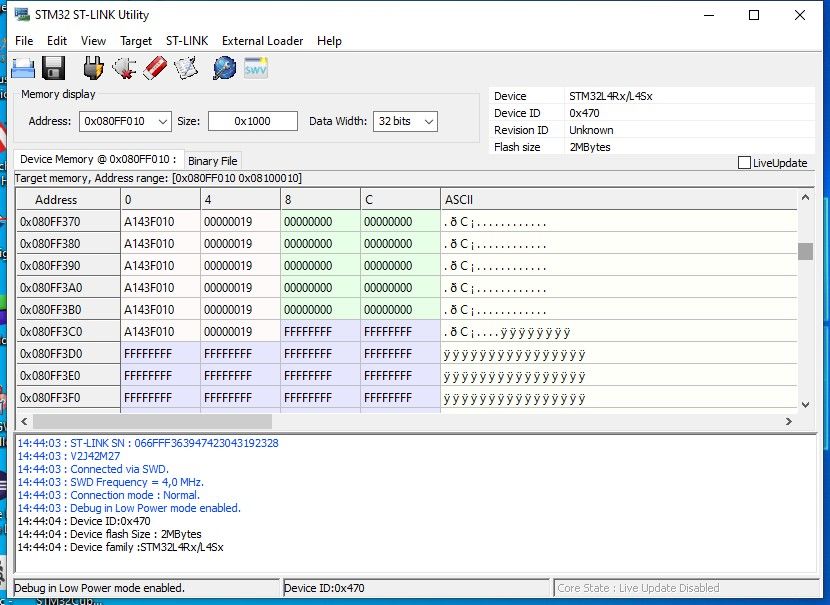Click the ASCII column header
The width and height of the screenshot is (830, 605).
tap(618, 200)
